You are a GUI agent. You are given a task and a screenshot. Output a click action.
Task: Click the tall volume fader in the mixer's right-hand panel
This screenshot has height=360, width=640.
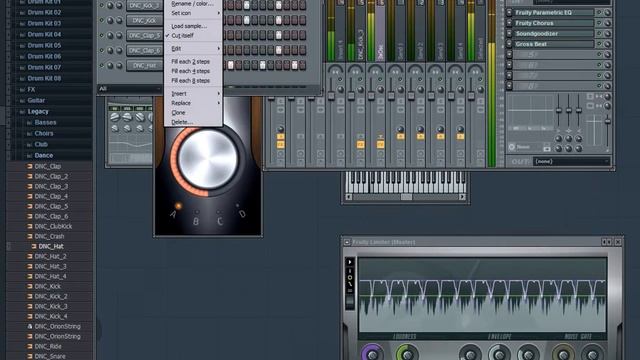point(607,121)
